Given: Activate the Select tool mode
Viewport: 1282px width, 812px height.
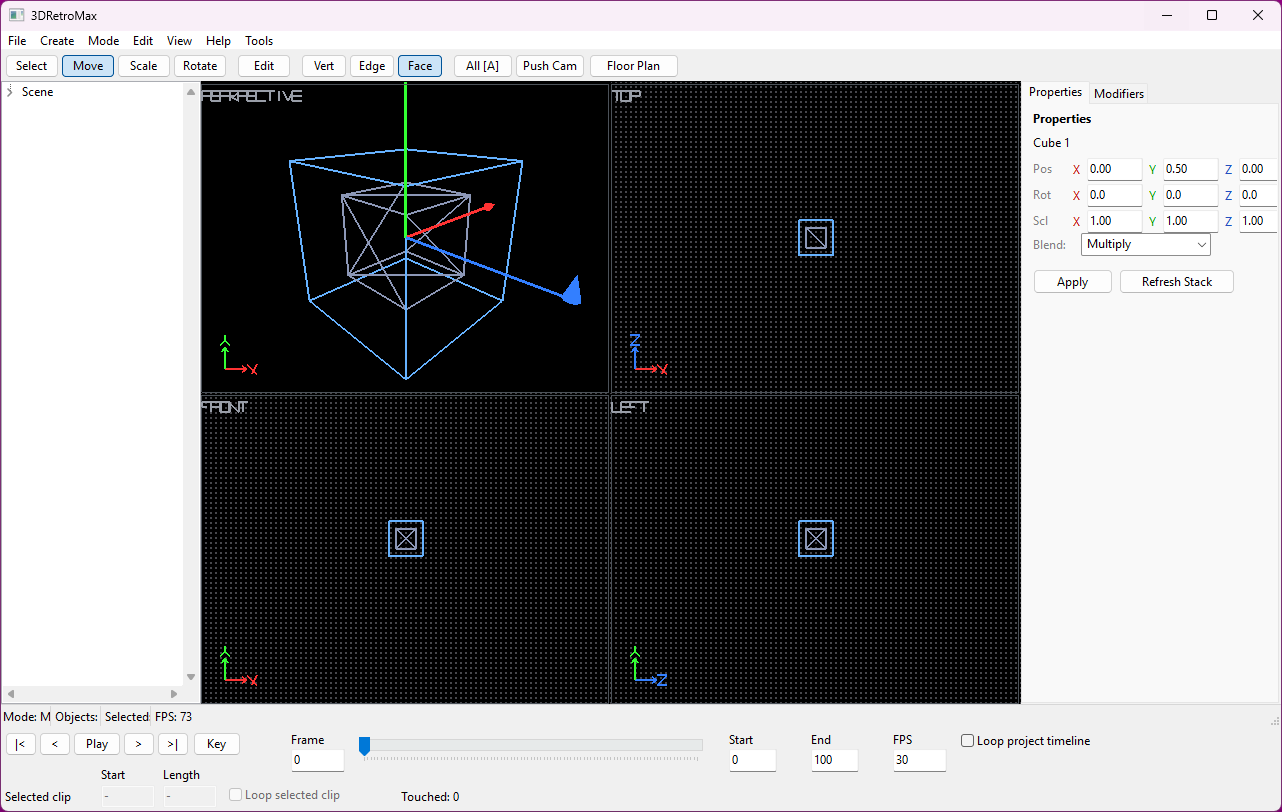Looking at the screenshot, I should (x=32, y=66).
